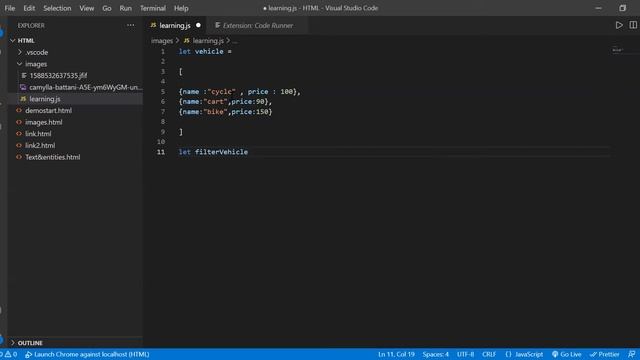This screenshot has width=640, height=360.
Task: Switch to the learning.js editor tab
Action: [x=175, y=25]
